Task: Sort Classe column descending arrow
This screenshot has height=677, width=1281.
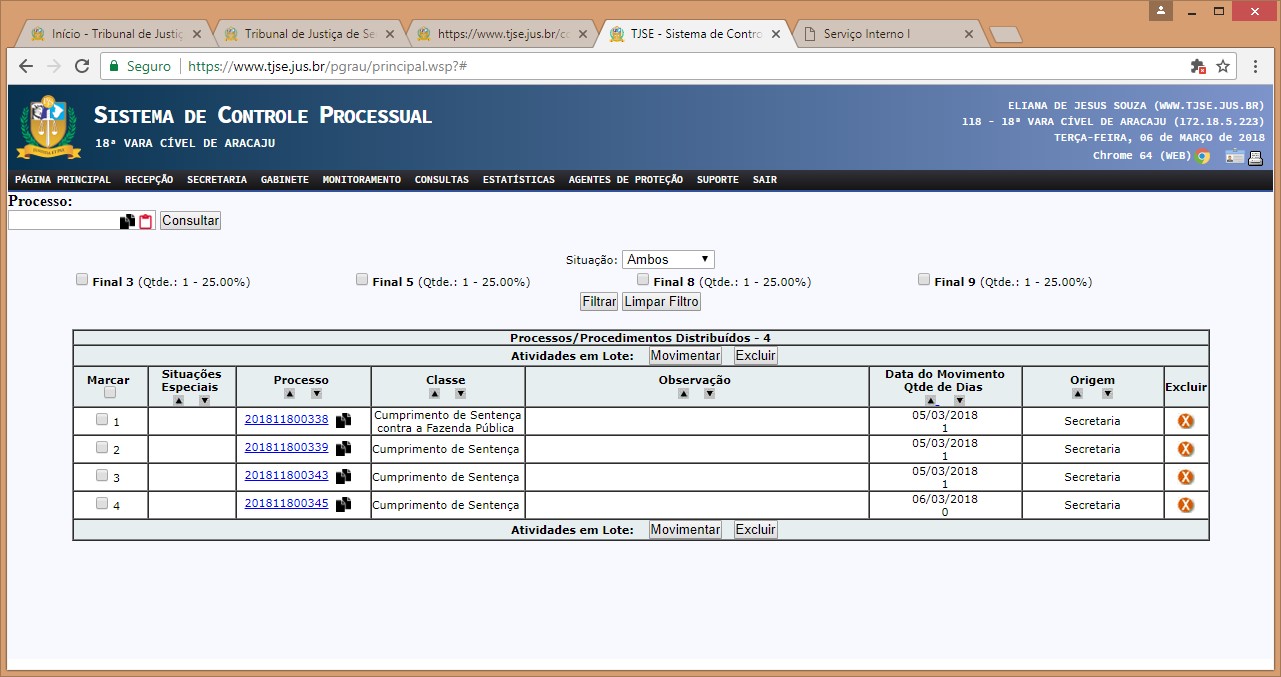Action: [x=460, y=394]
